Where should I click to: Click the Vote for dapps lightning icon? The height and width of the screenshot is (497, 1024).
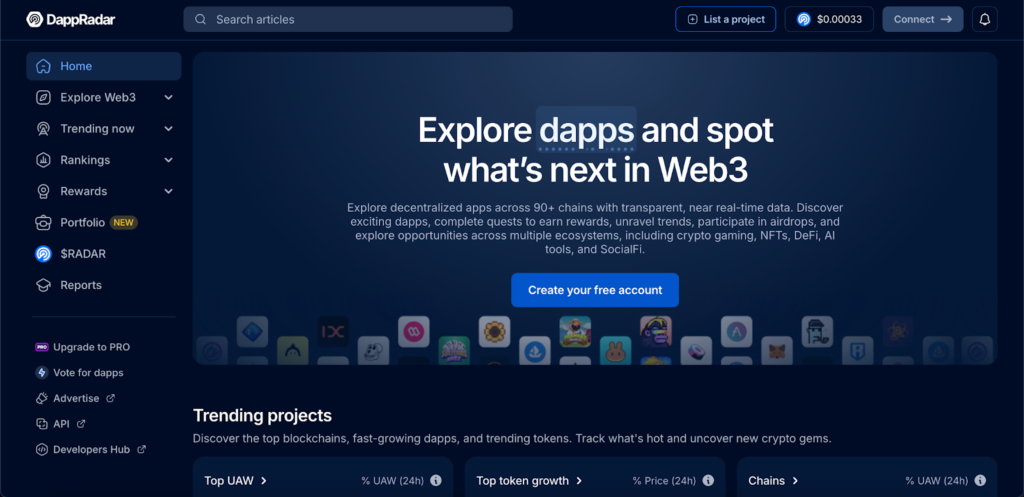(x=42, y=372)
